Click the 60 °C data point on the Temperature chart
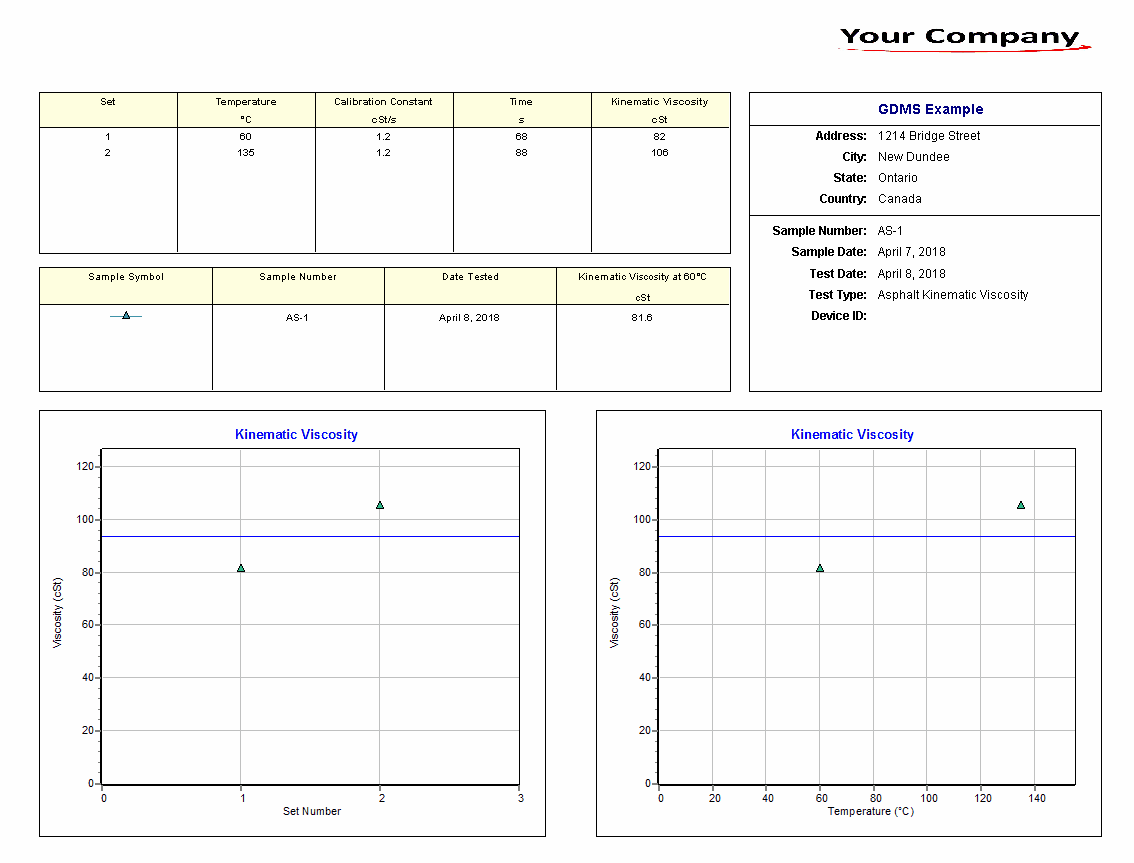 click(820, 568)
